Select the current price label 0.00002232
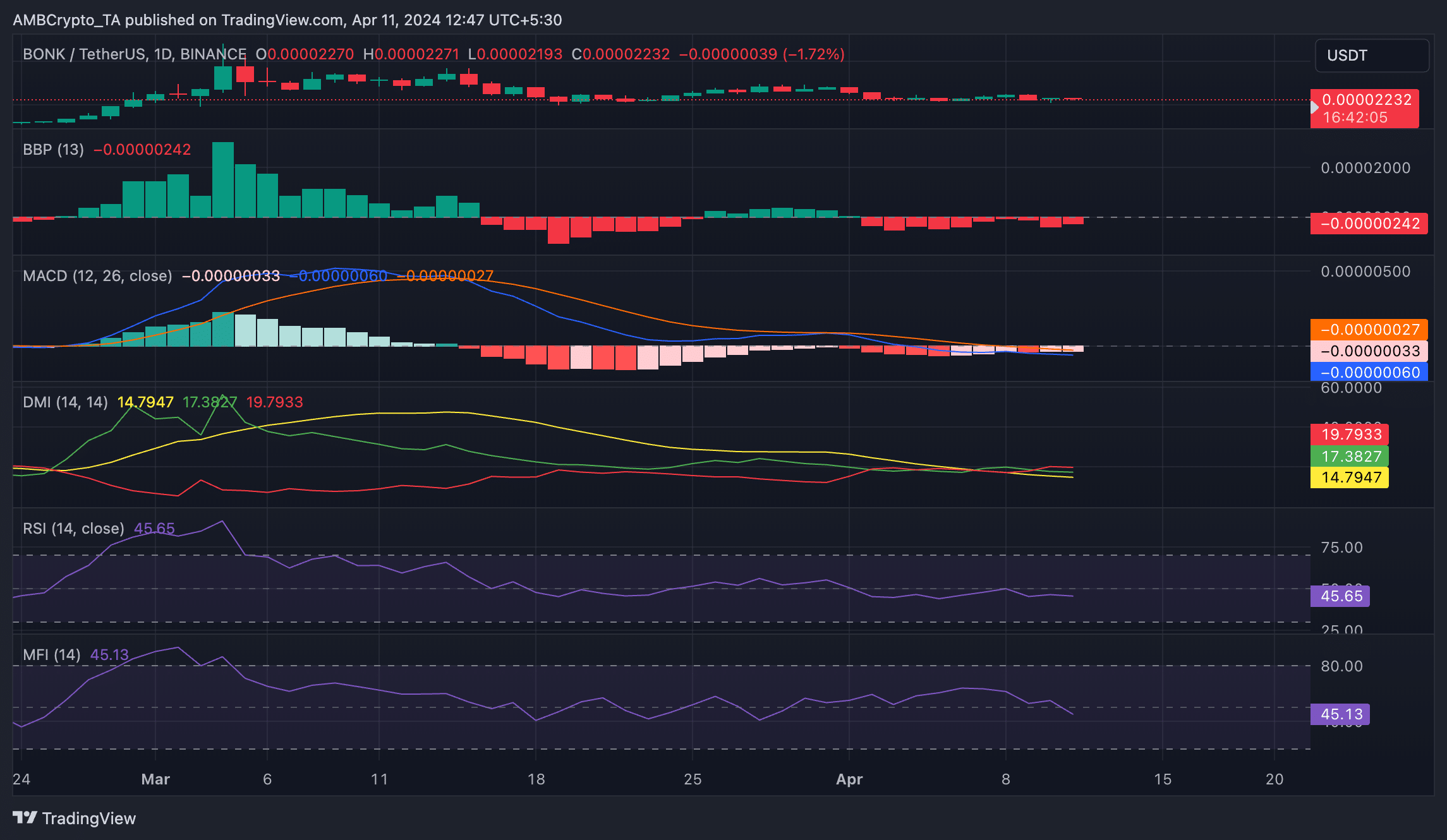 pyautogui.click(x=1366, y=100)
